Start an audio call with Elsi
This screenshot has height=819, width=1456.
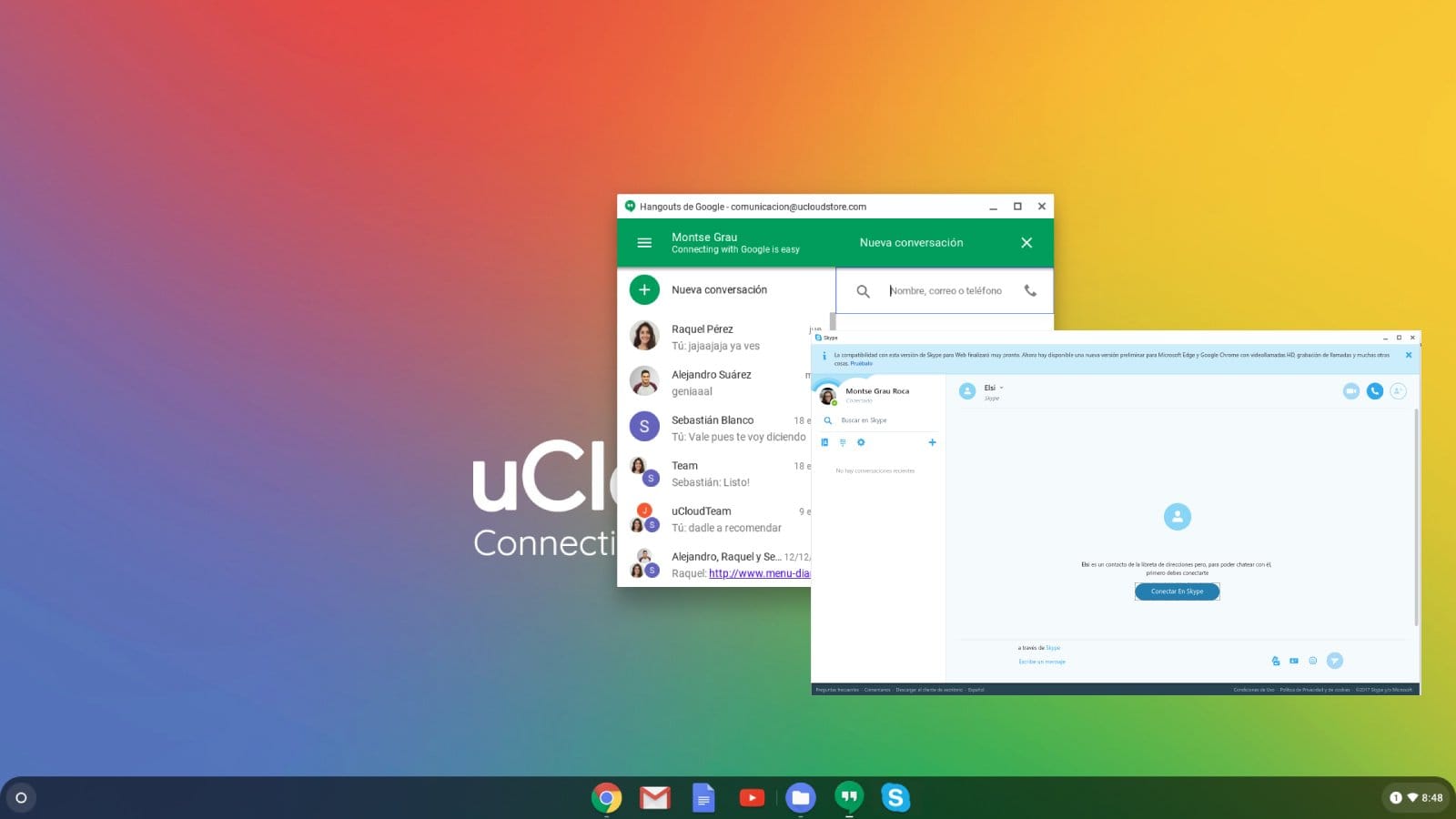click(1375, 390)
